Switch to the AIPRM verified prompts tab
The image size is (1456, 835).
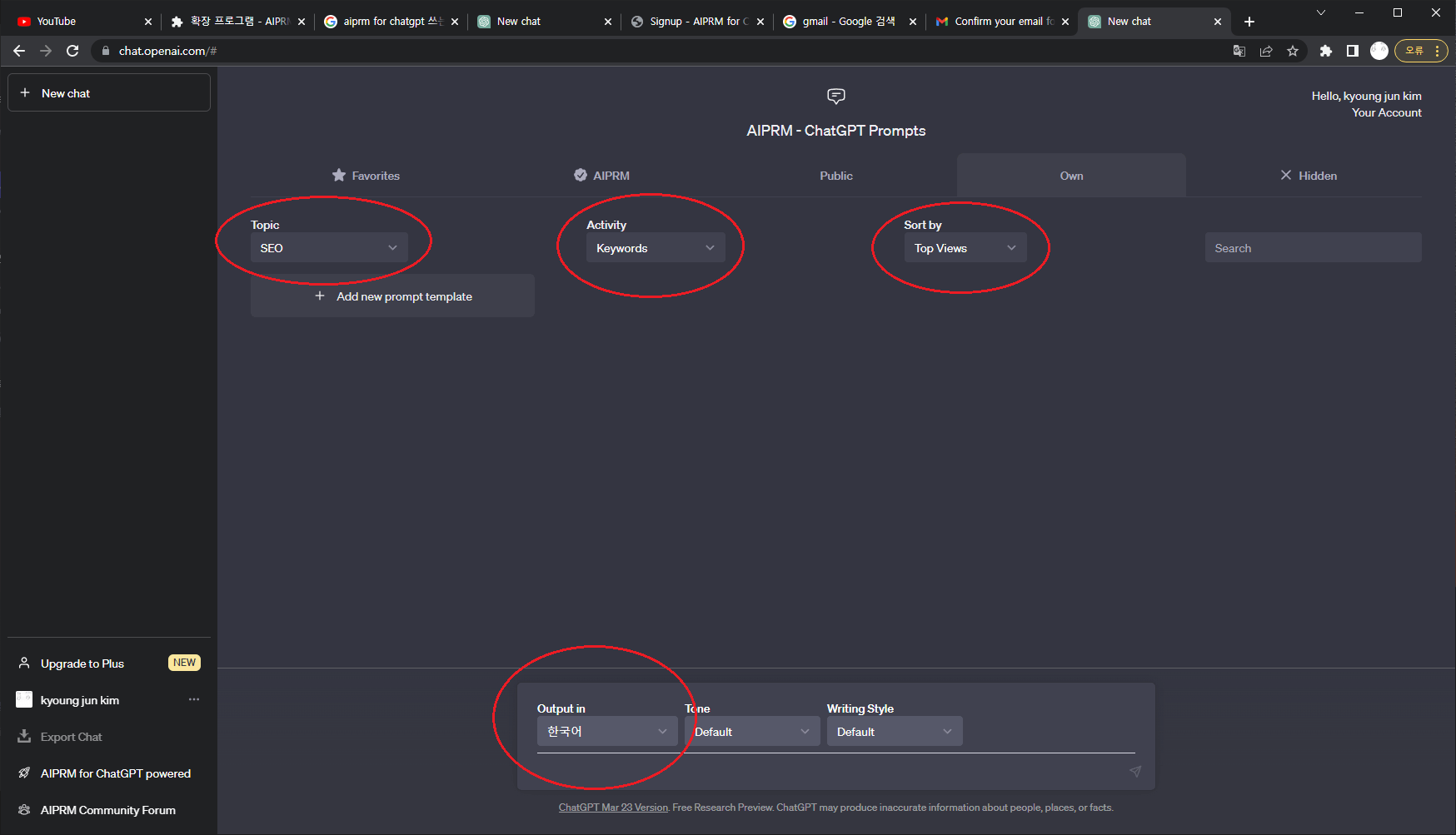[x=601, y=176]
